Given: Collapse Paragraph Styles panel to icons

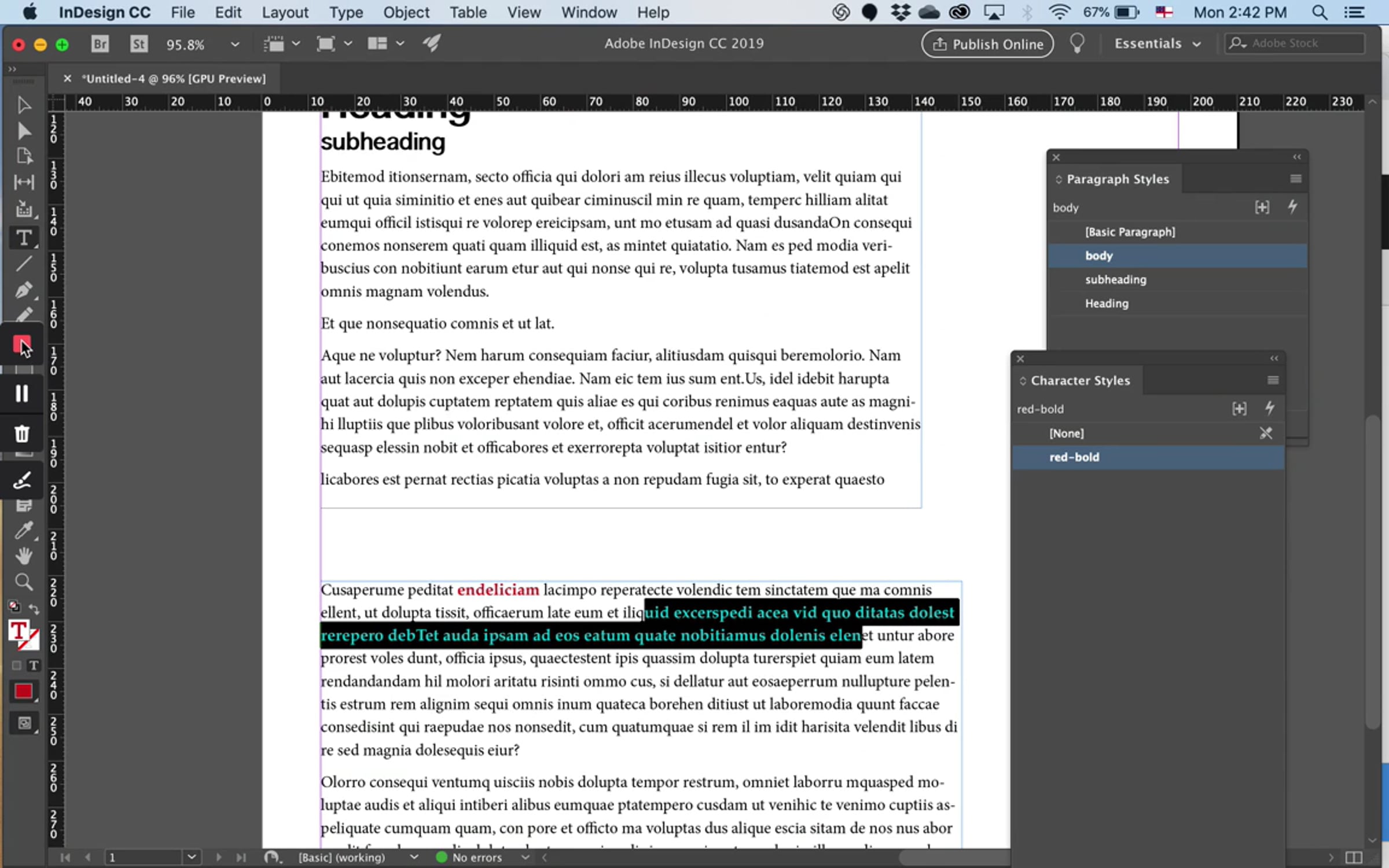Looking at the screenshot, I should click(1297, 157).
